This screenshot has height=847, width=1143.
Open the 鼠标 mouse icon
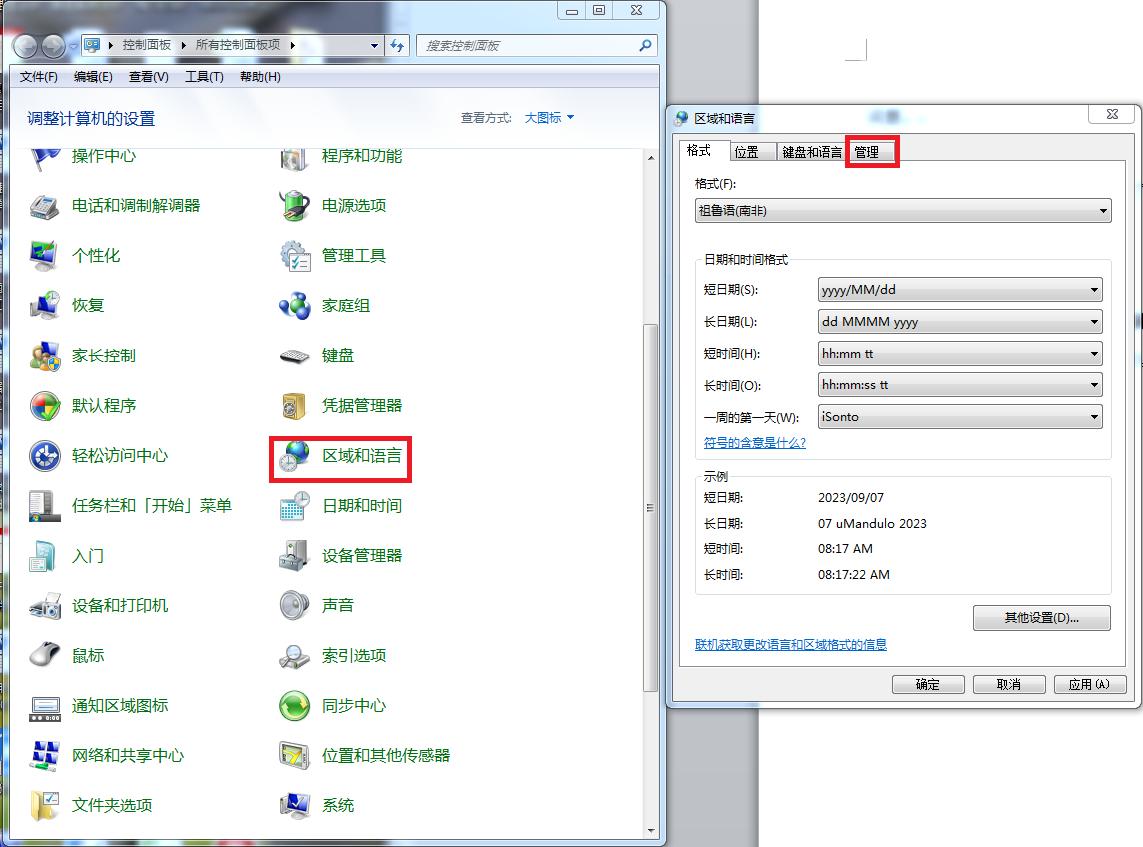[x=45, y=655]
